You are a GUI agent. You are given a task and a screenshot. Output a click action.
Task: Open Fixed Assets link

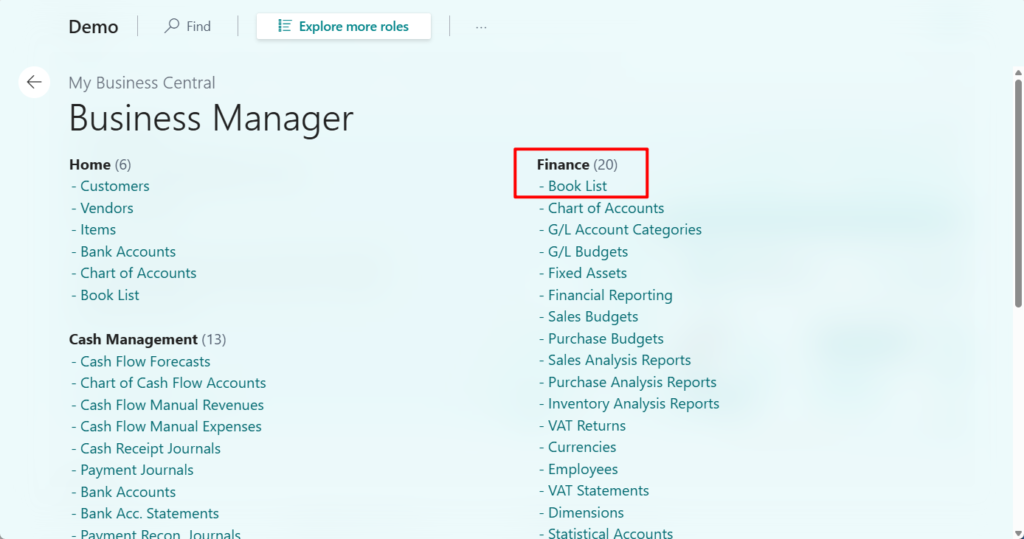(587, 273)
